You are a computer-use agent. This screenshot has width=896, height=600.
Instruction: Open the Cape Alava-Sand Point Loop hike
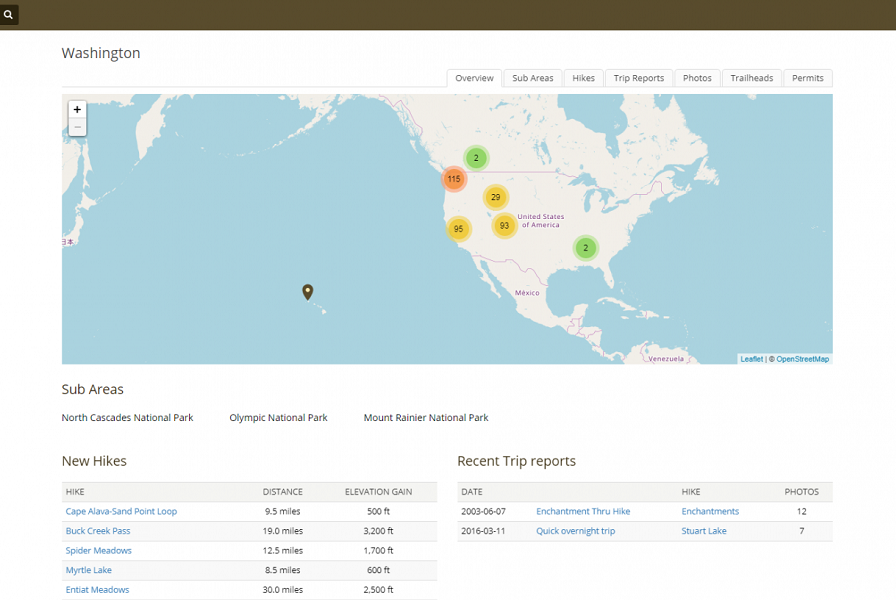[x=121, y=511]
